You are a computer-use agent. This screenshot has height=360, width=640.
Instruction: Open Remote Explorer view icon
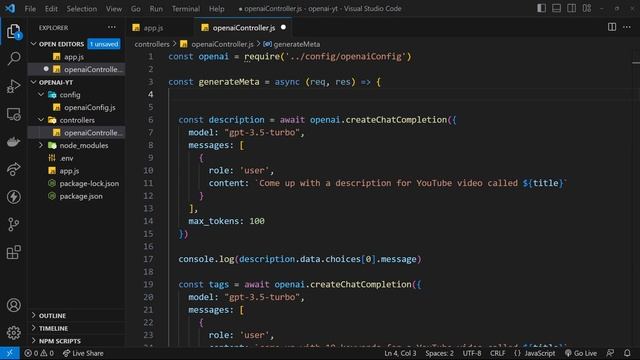(x=13, y=114)
